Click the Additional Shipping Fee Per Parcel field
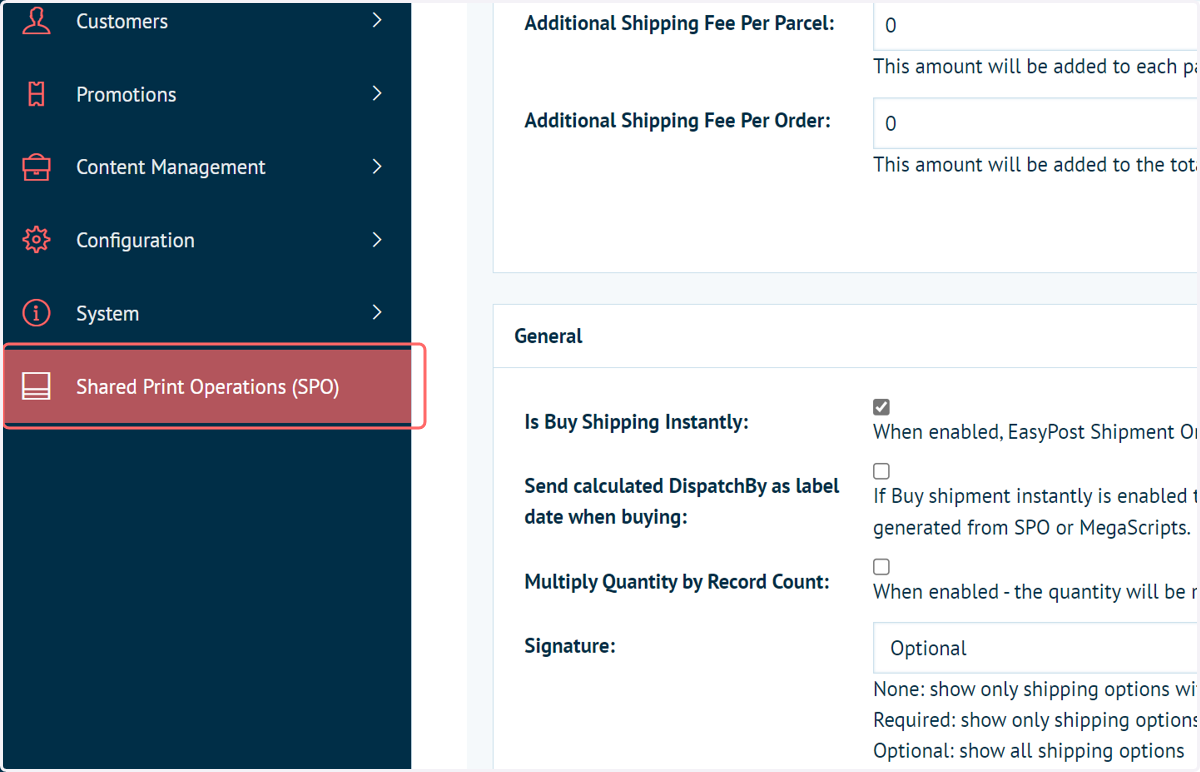 click(x=1036, y=25)
